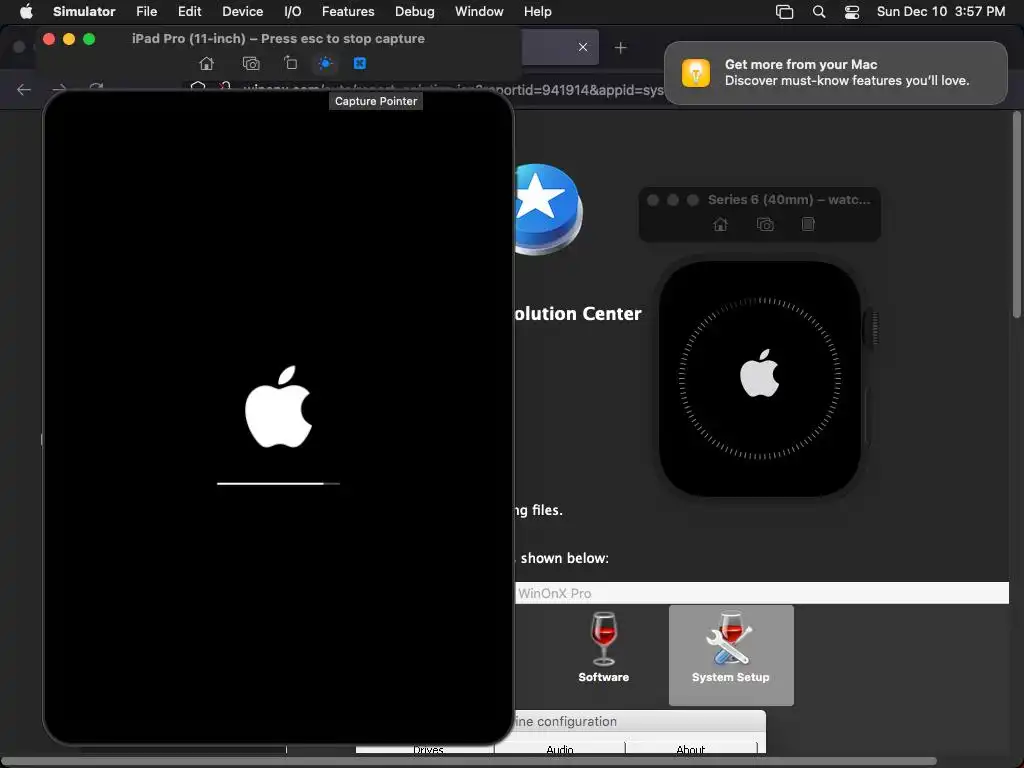Go back in the browser
Image resolution: width=1024 pixels, height=768 pixels.
click(24, 90)
